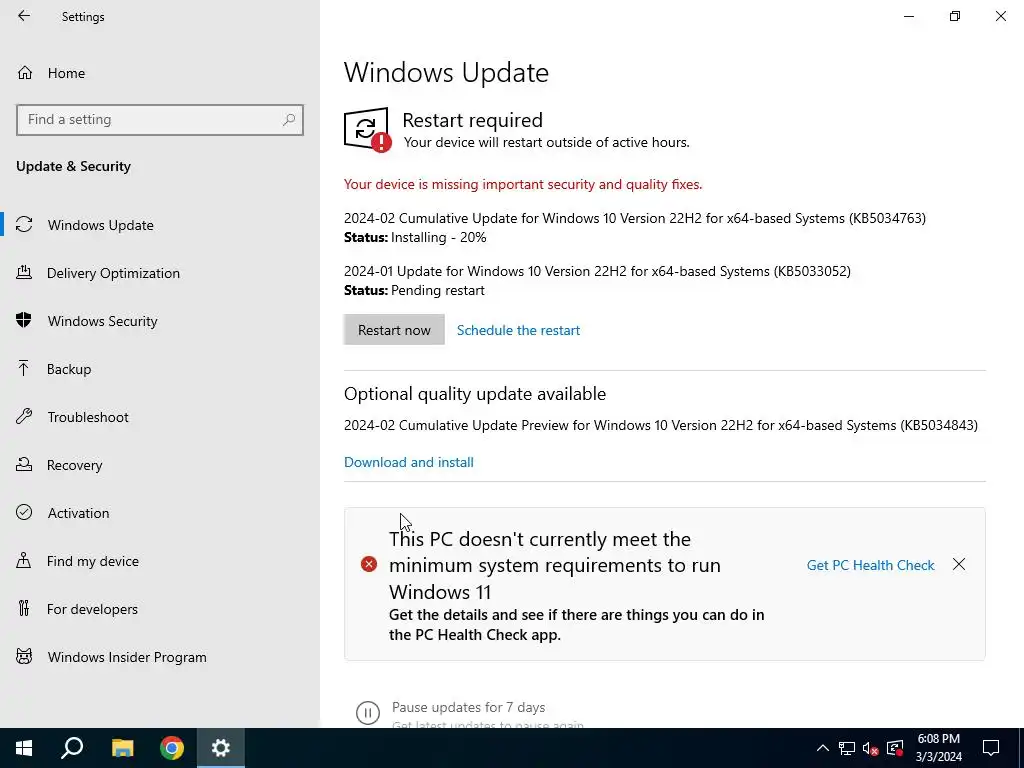The width and height of the screenshot is (1024, 768).
Task: Click the Delivery Optimization sidebar icon
Action: click(24, 272)
